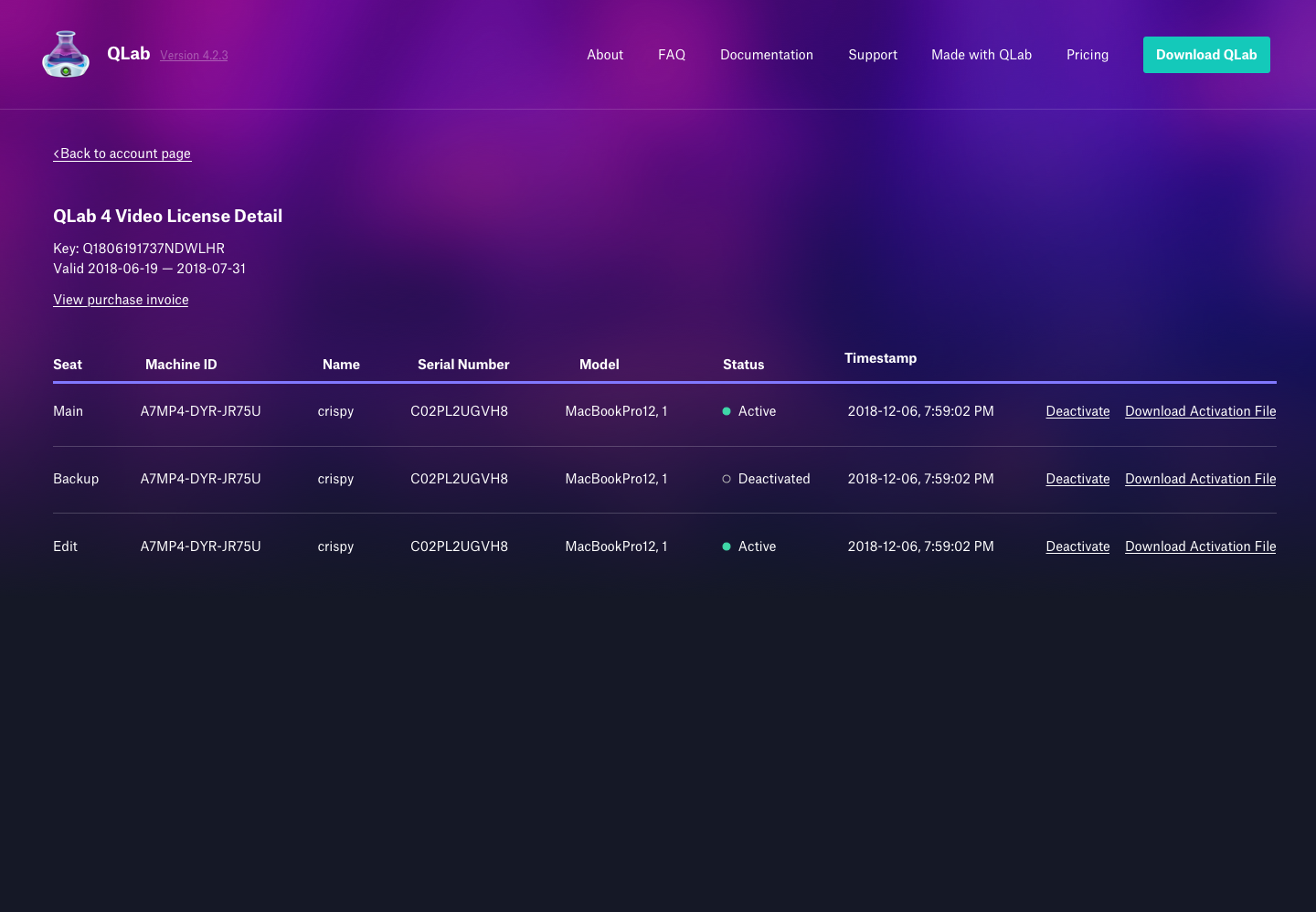
Task: Open Made with QLab page
Action: (x=982, y=55)
